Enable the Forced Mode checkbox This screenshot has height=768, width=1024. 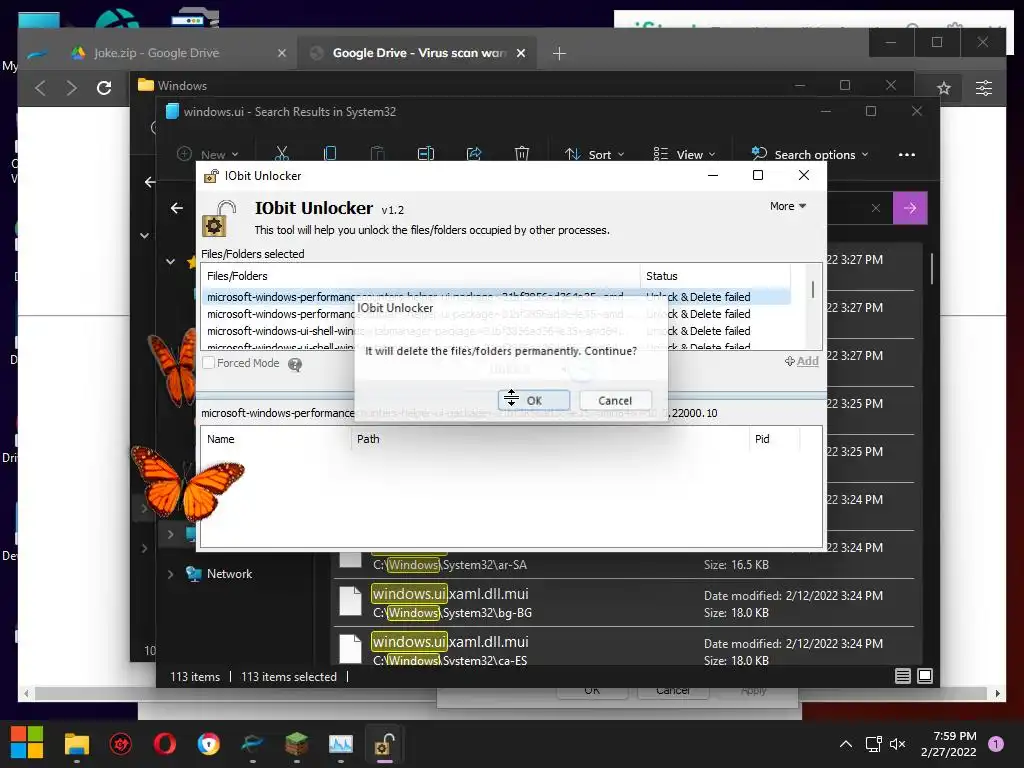coord(209,363)
